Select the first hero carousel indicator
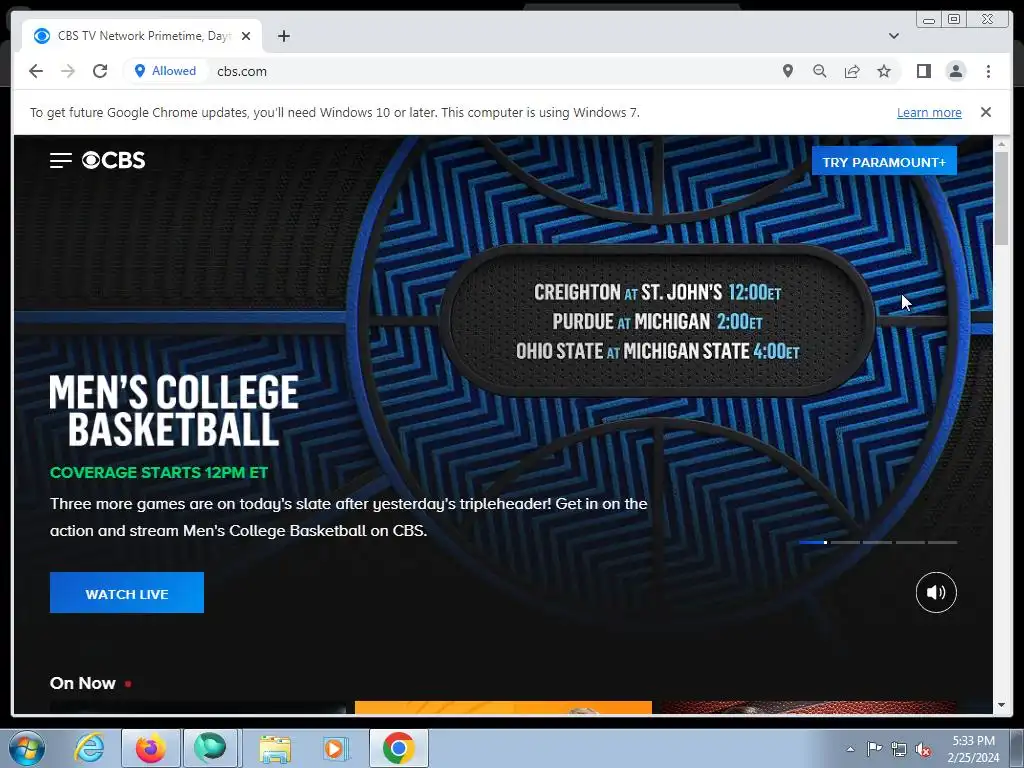1024x768 pixels. tap(813, 542)
